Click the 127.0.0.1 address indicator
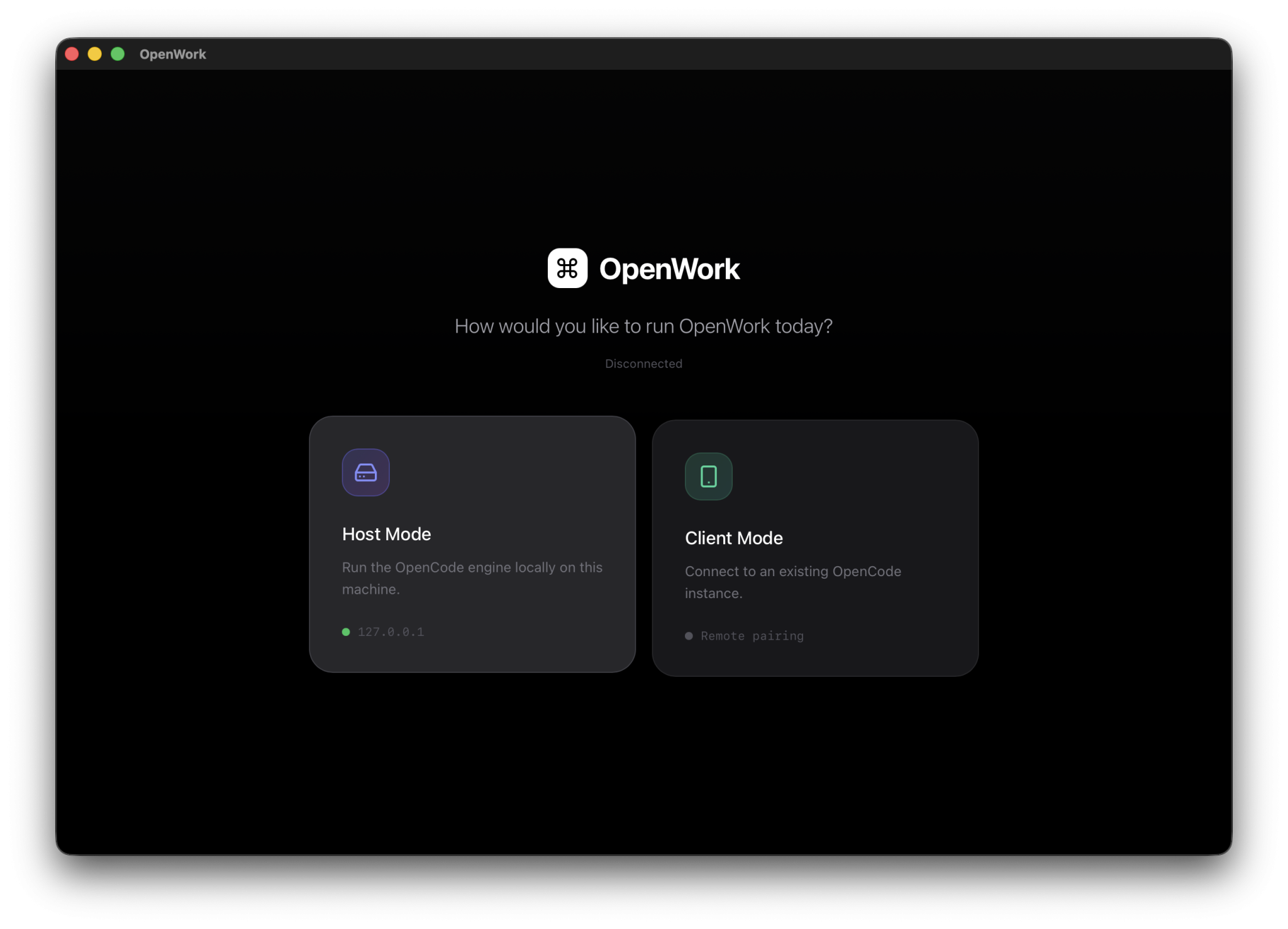 [391, 631]
